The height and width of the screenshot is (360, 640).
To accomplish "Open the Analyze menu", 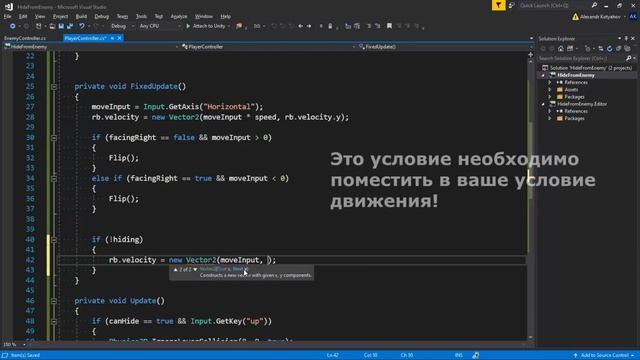I will pos(179,16).
